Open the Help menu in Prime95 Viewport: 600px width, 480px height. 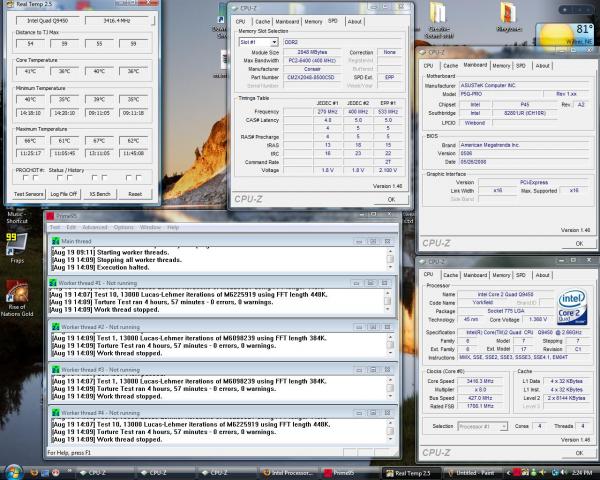(x=173, y=227)
